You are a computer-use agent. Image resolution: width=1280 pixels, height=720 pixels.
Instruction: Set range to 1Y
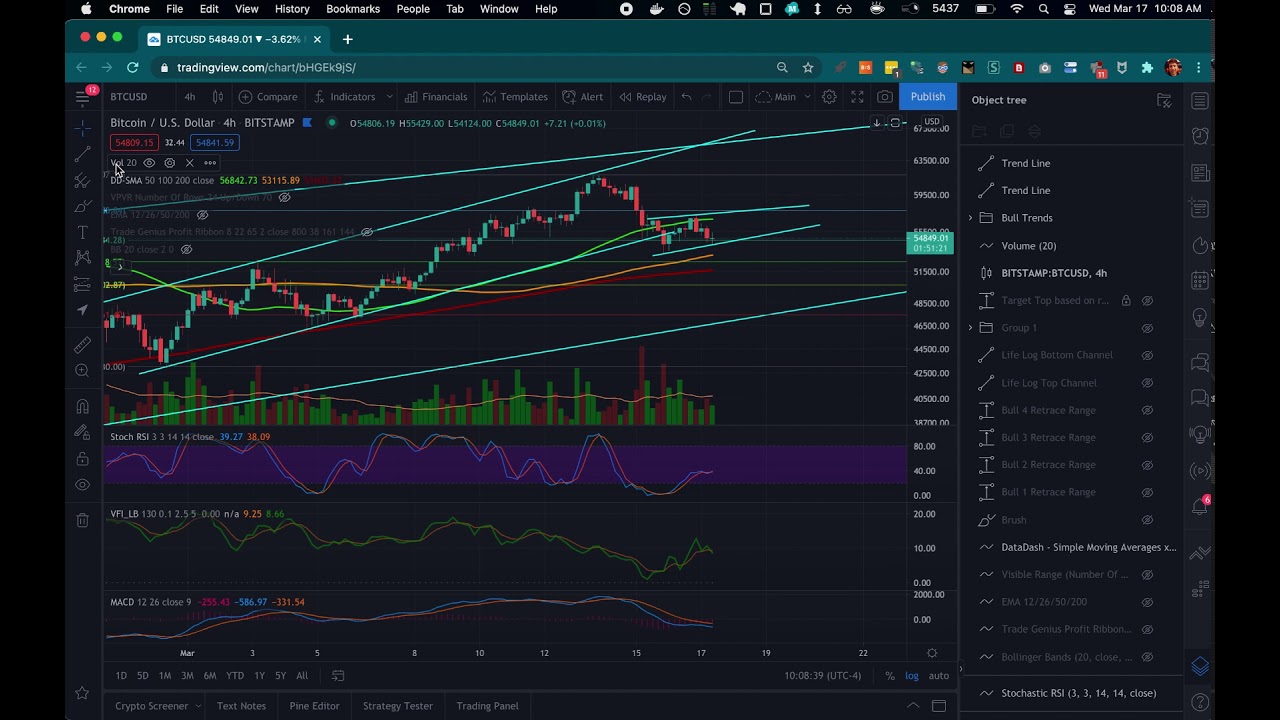(x=259, y=676)
